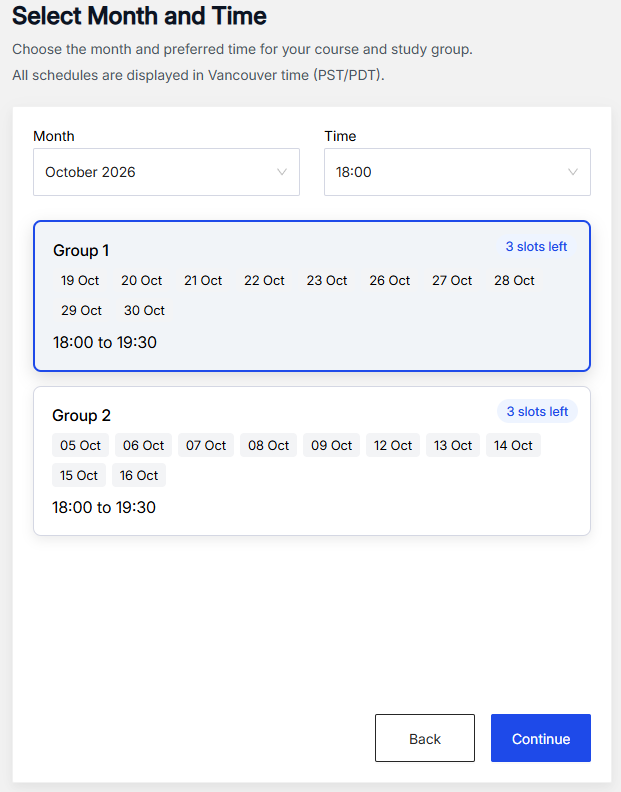Click the Continue button
This screenshot has width=621, height=792.
point(541,738)
